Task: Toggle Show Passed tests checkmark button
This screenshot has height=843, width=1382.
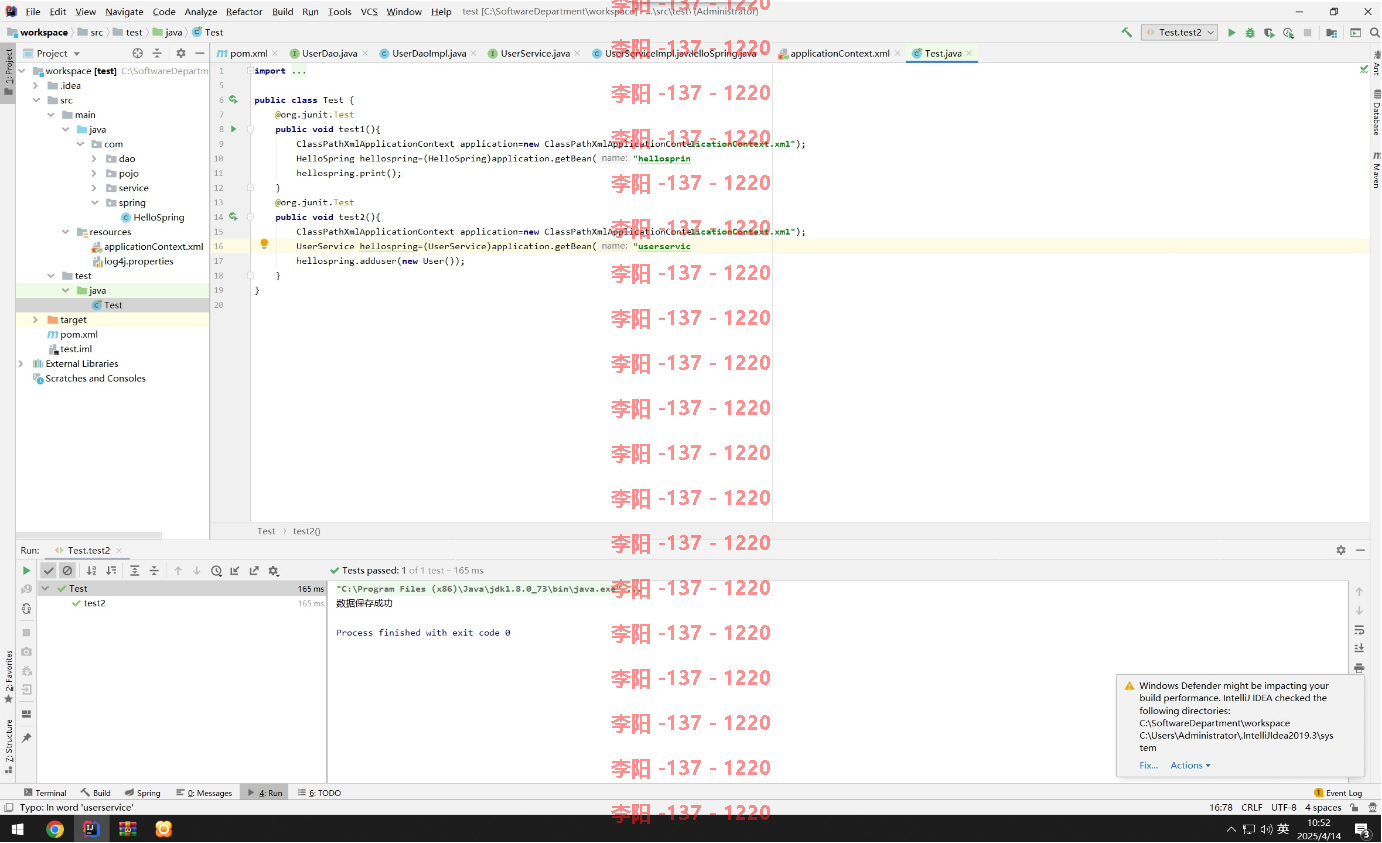Action: 48,570
